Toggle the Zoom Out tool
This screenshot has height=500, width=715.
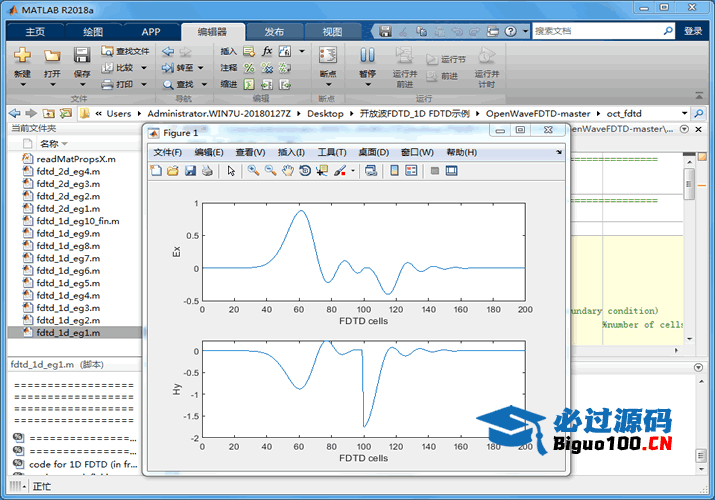point(271,171)
